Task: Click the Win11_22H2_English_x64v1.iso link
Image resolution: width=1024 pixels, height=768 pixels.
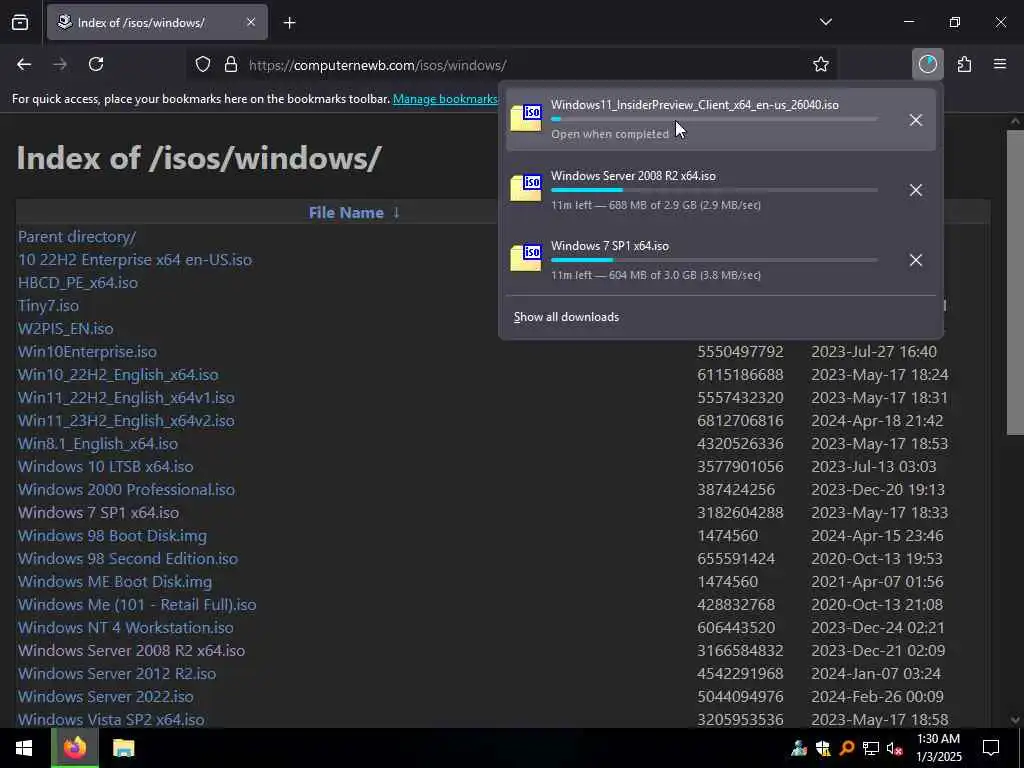Action: pos(126,397)
